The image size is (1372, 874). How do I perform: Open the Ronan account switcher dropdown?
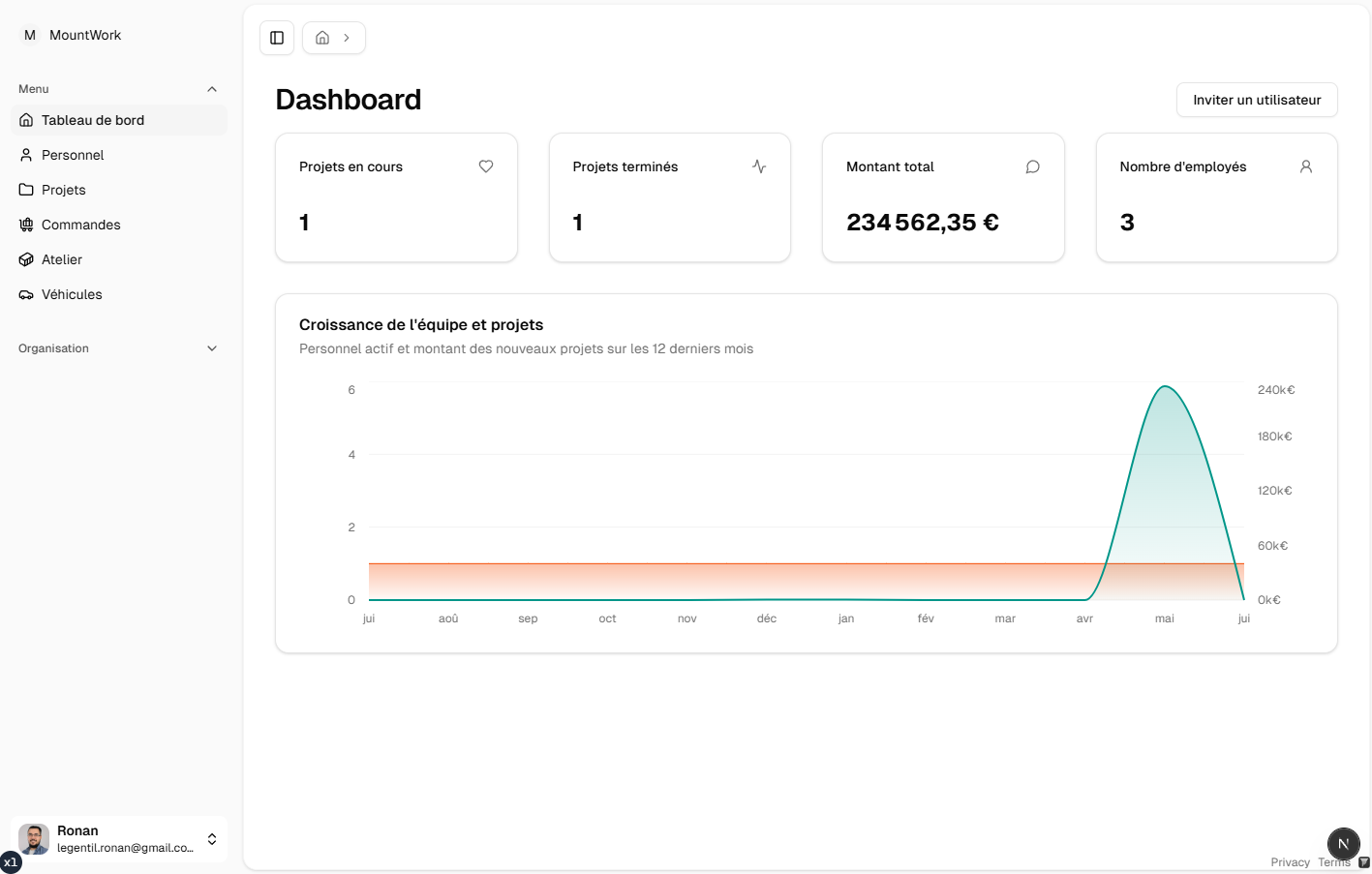pyautogui.click(x=212, y=839)
